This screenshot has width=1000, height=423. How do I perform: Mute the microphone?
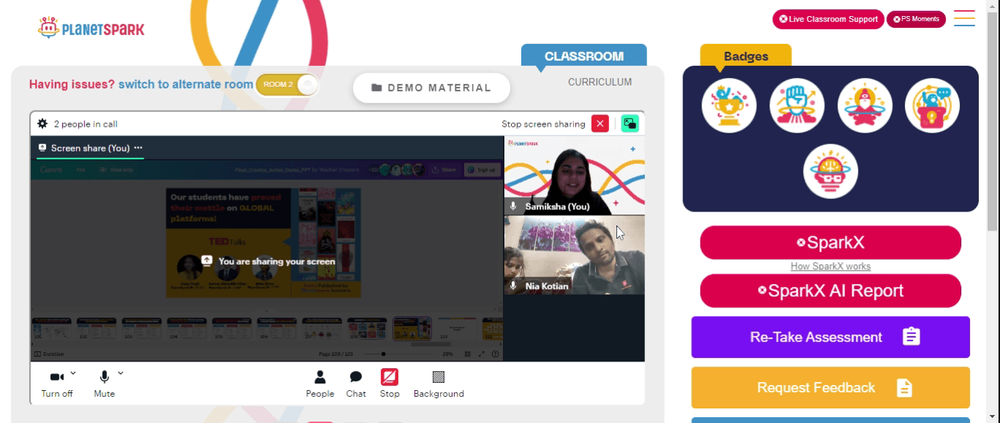104,383
